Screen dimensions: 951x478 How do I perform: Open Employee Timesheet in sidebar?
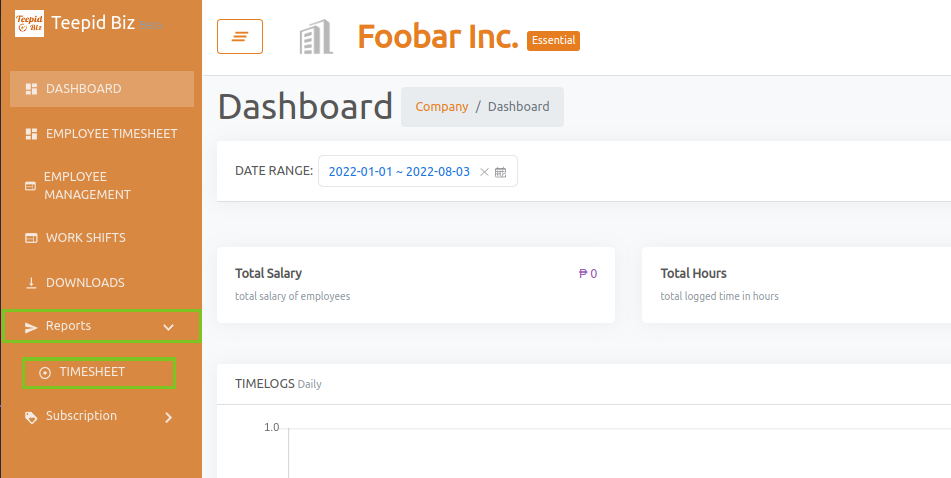[102, 134]
